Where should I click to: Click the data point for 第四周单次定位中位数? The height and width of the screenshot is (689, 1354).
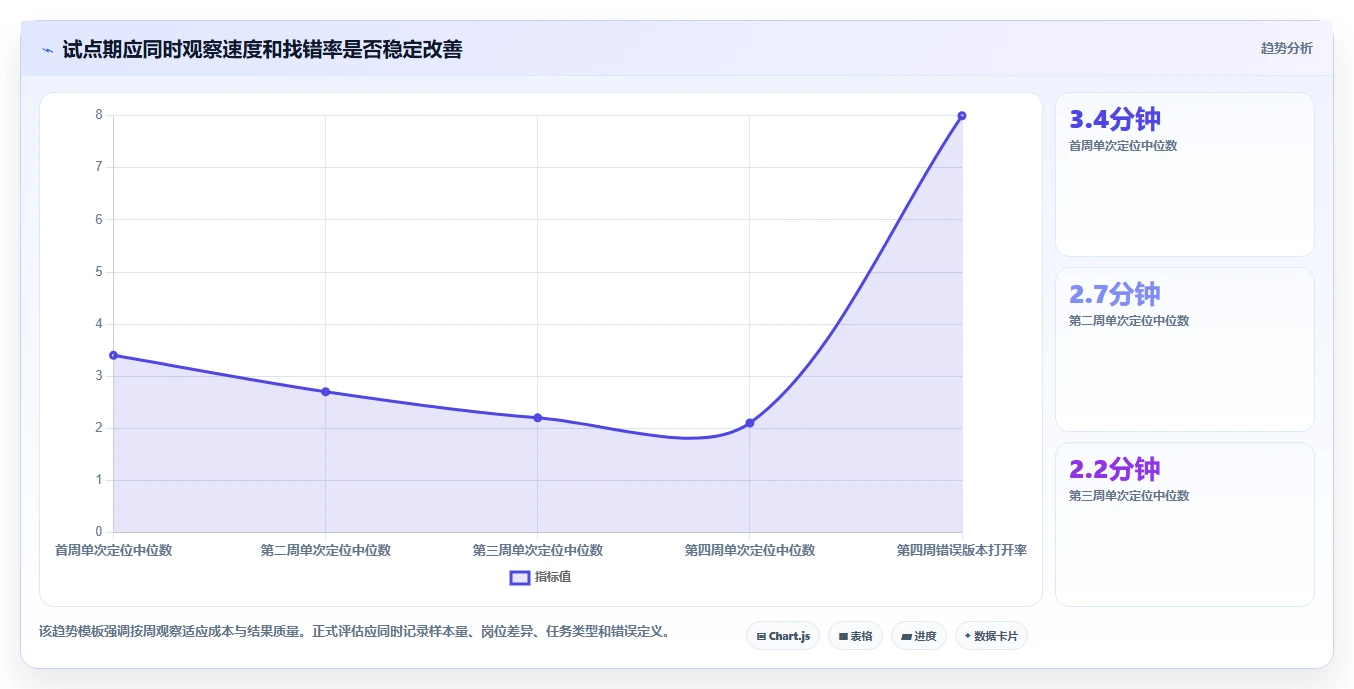pyautogui.click(x=749, y=423)
